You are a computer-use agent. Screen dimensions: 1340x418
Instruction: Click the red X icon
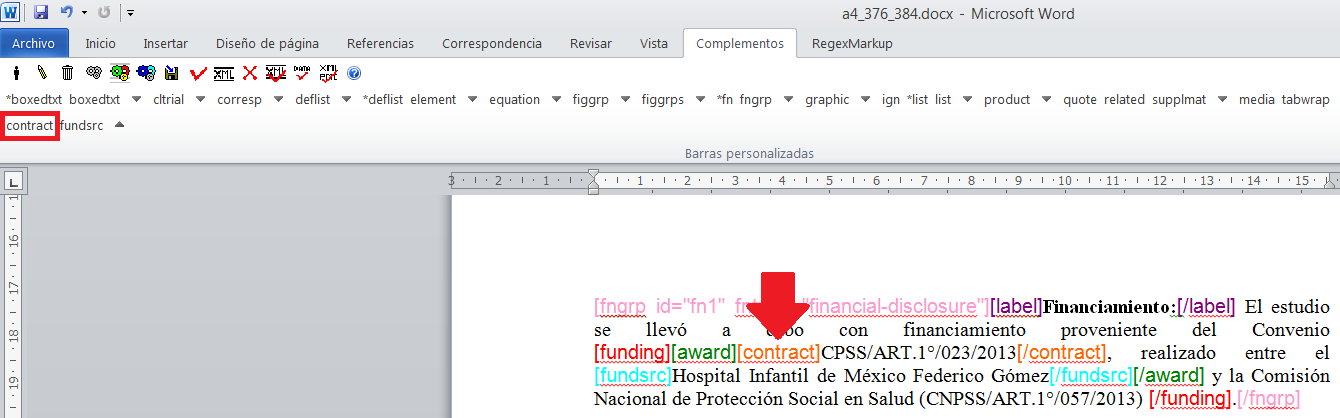coord(250,73)
